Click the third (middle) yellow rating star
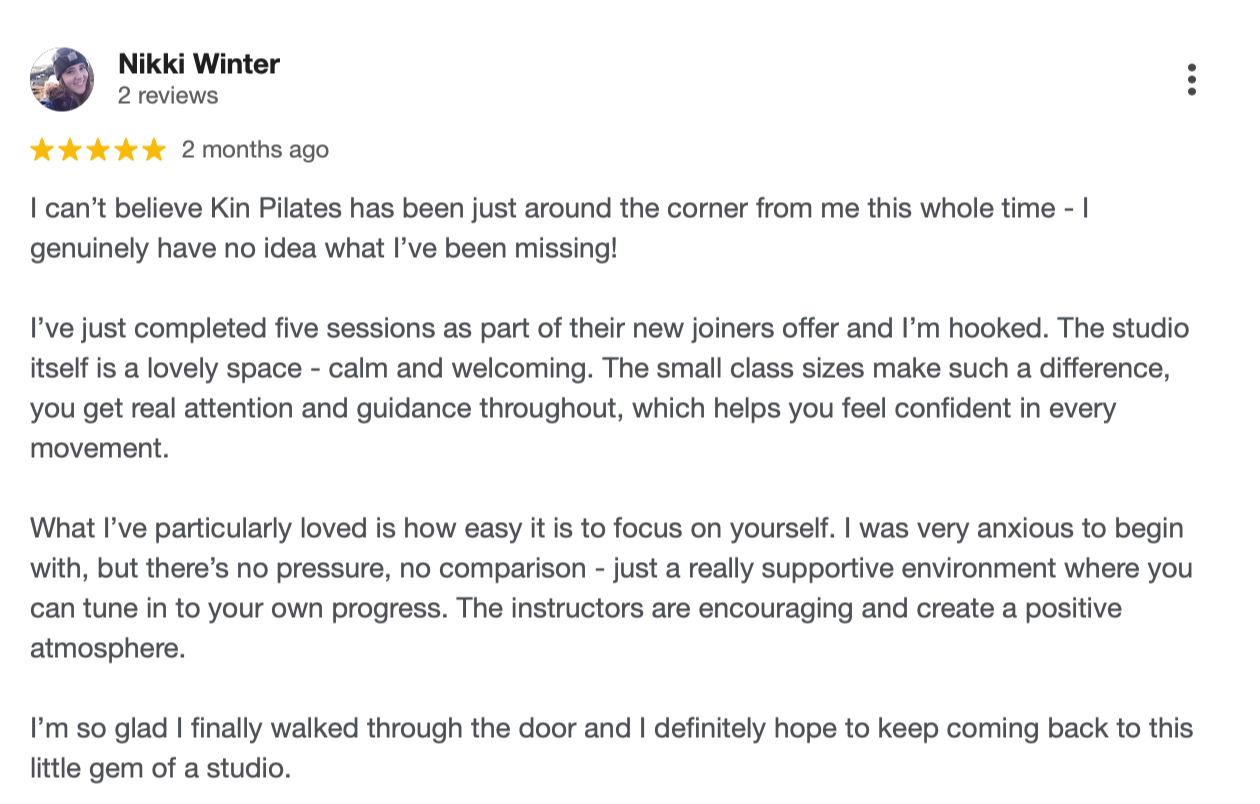Screen dimensions: 1260x804 tap(98, 150)
